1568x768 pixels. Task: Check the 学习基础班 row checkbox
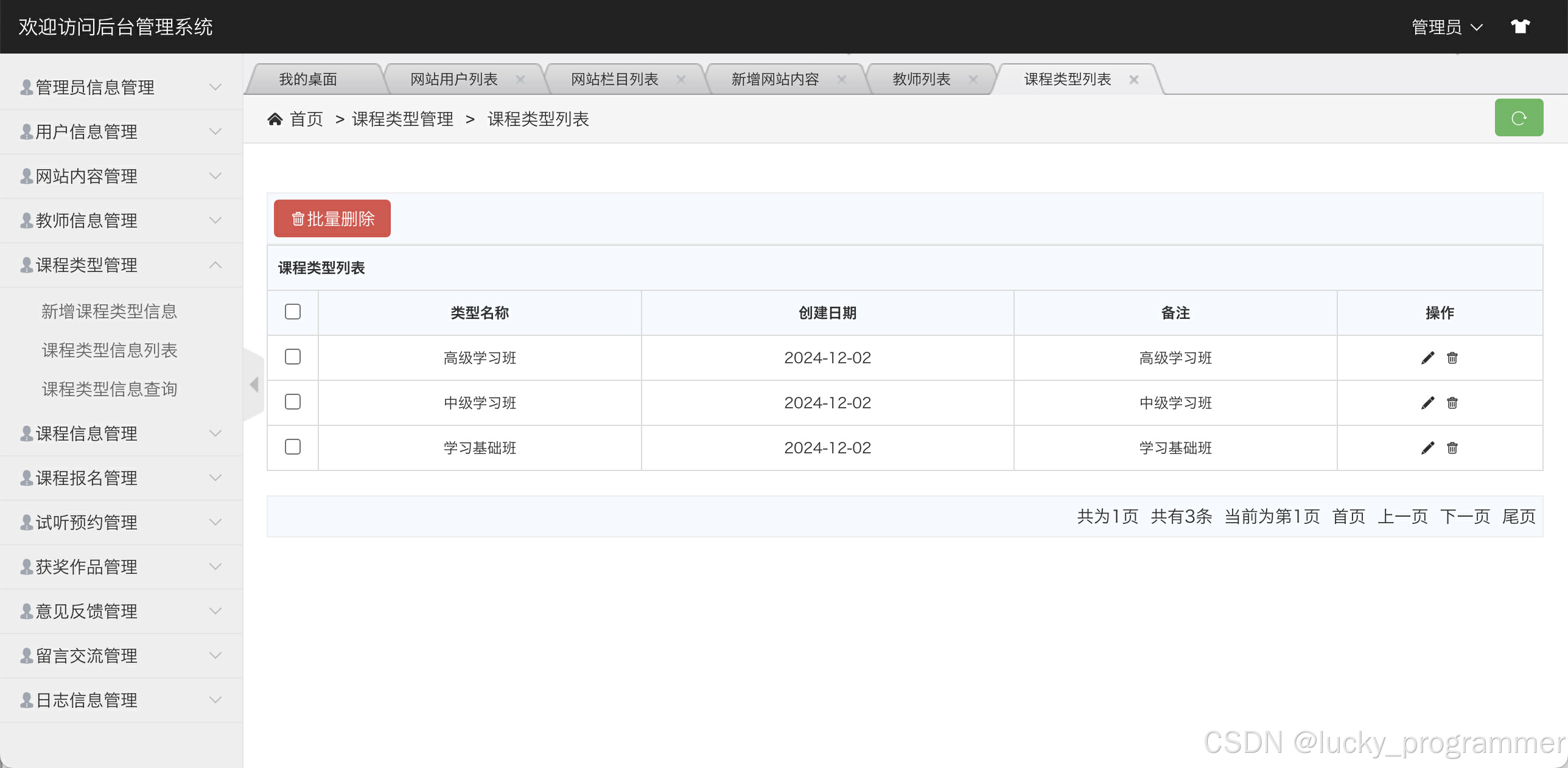click(x=293, y=447)
